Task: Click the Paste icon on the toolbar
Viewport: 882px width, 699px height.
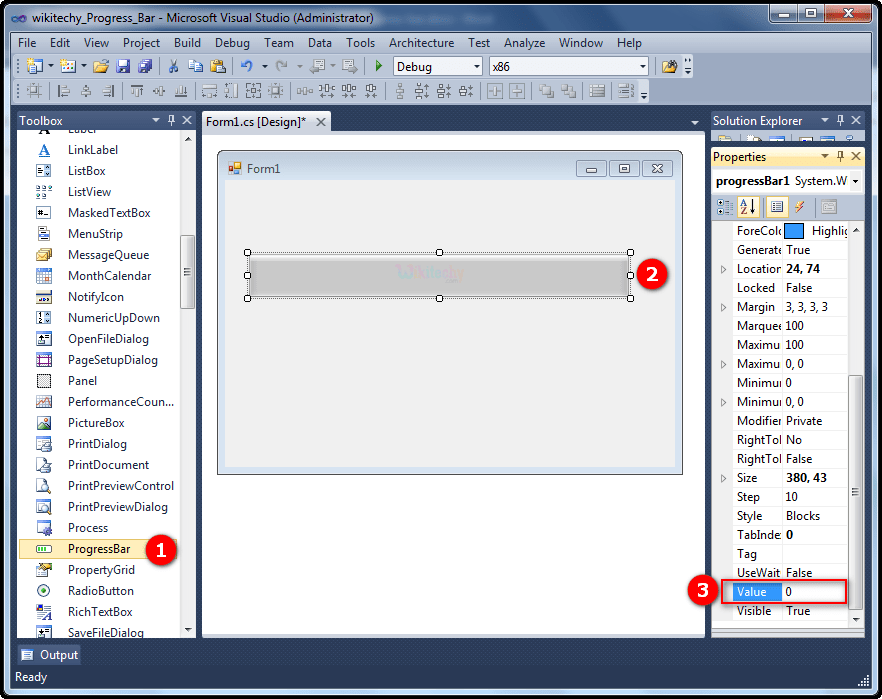Action: pyautogui.click(x=220, y=66)
